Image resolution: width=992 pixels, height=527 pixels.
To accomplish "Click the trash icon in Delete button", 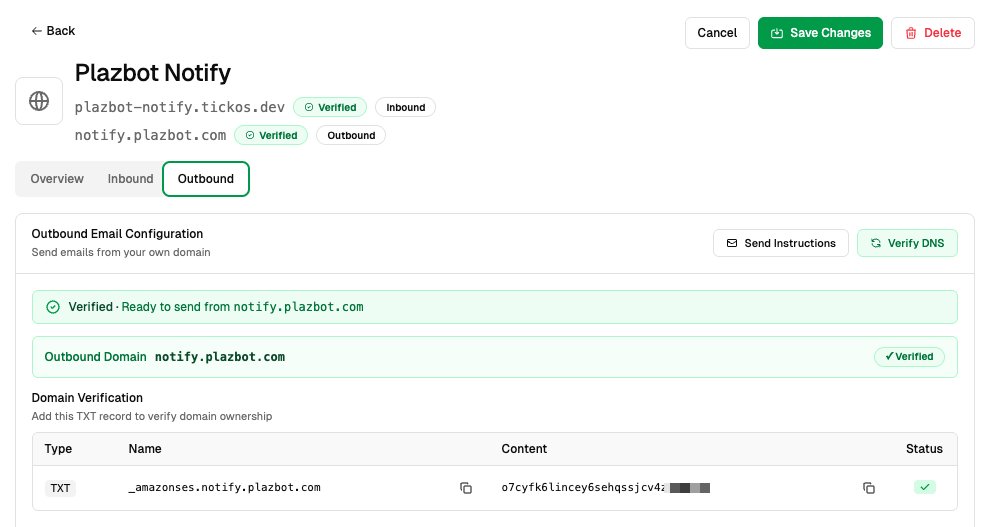I will point(911,33).
